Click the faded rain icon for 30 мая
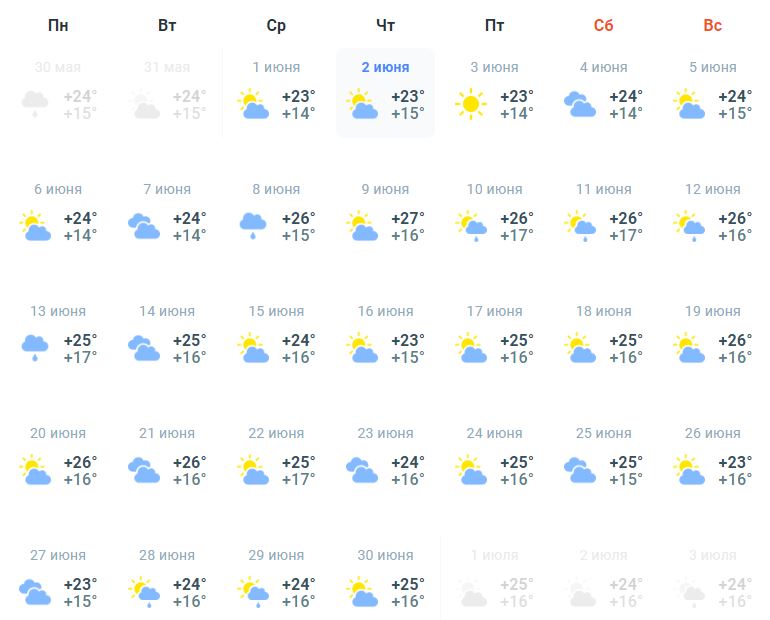 tap(33, 104)
